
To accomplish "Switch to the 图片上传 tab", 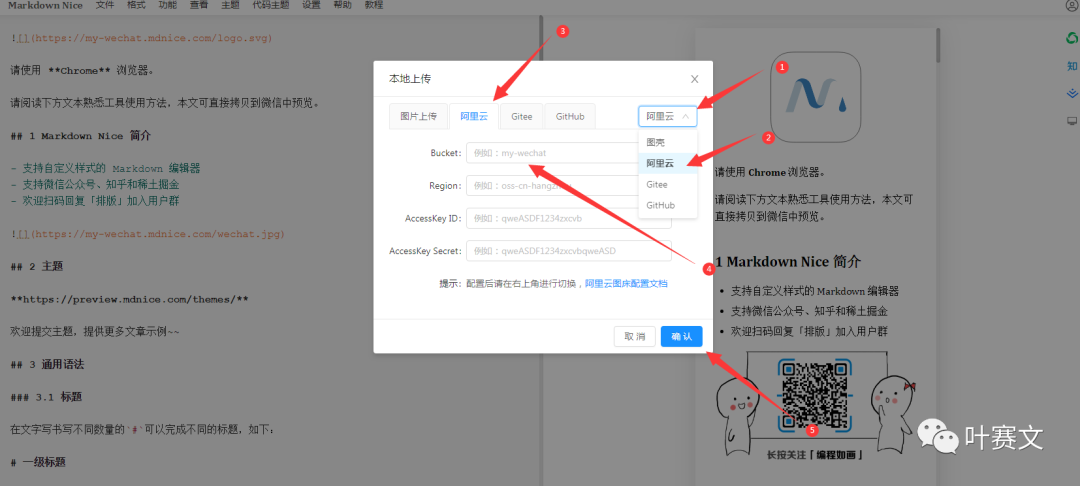I will (x=419, y=116).
